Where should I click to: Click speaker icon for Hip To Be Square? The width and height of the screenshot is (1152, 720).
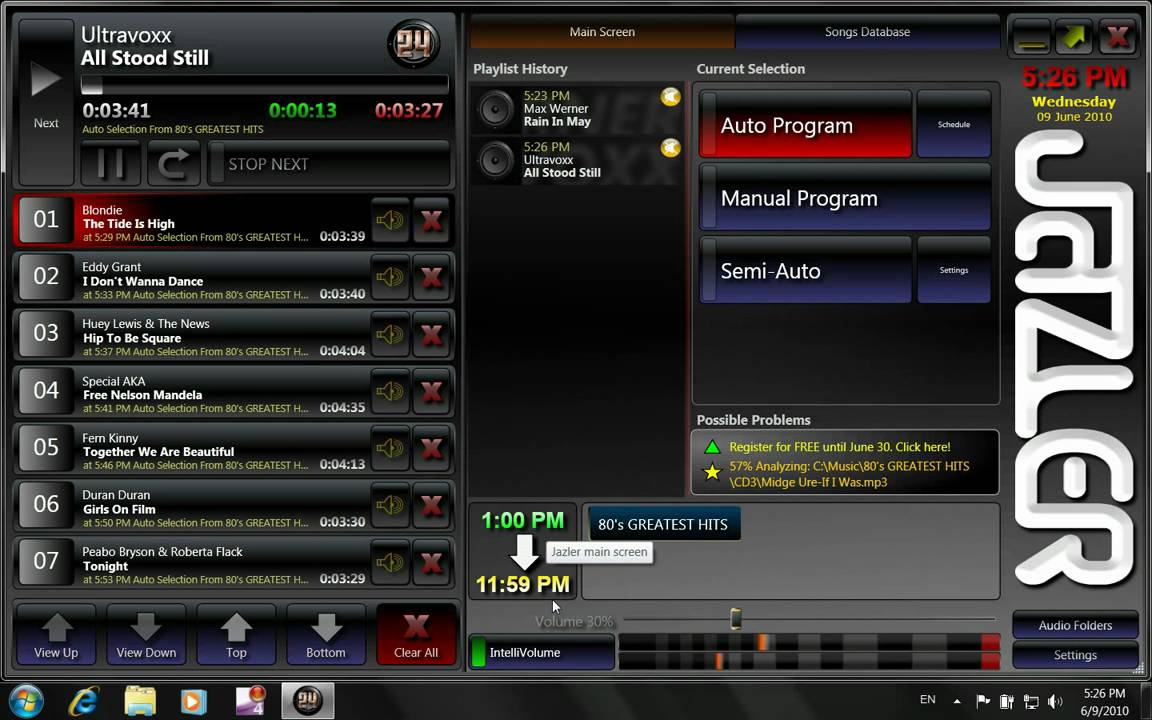[390, 334]
